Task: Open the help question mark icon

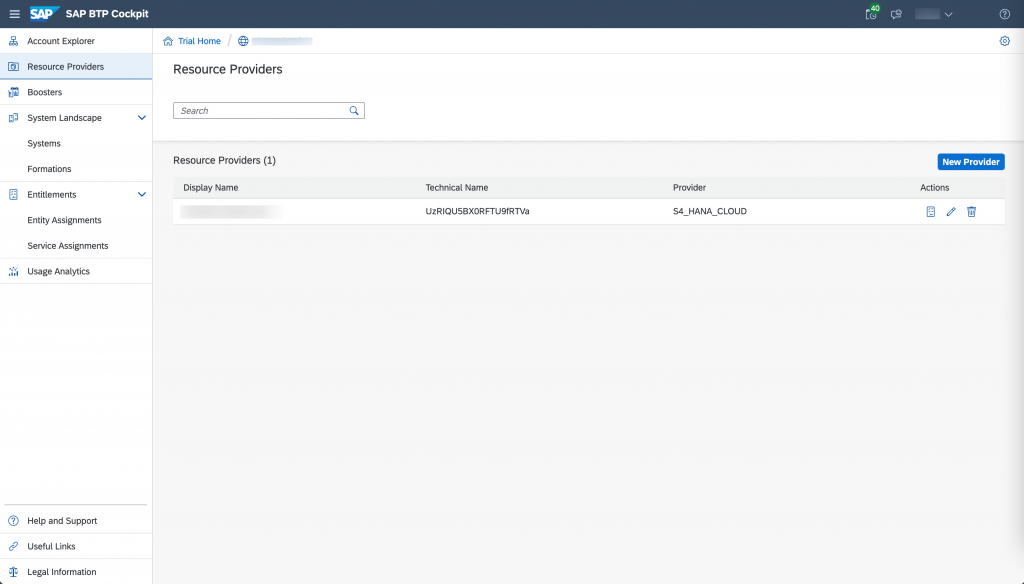Action: coord(1004,14)
